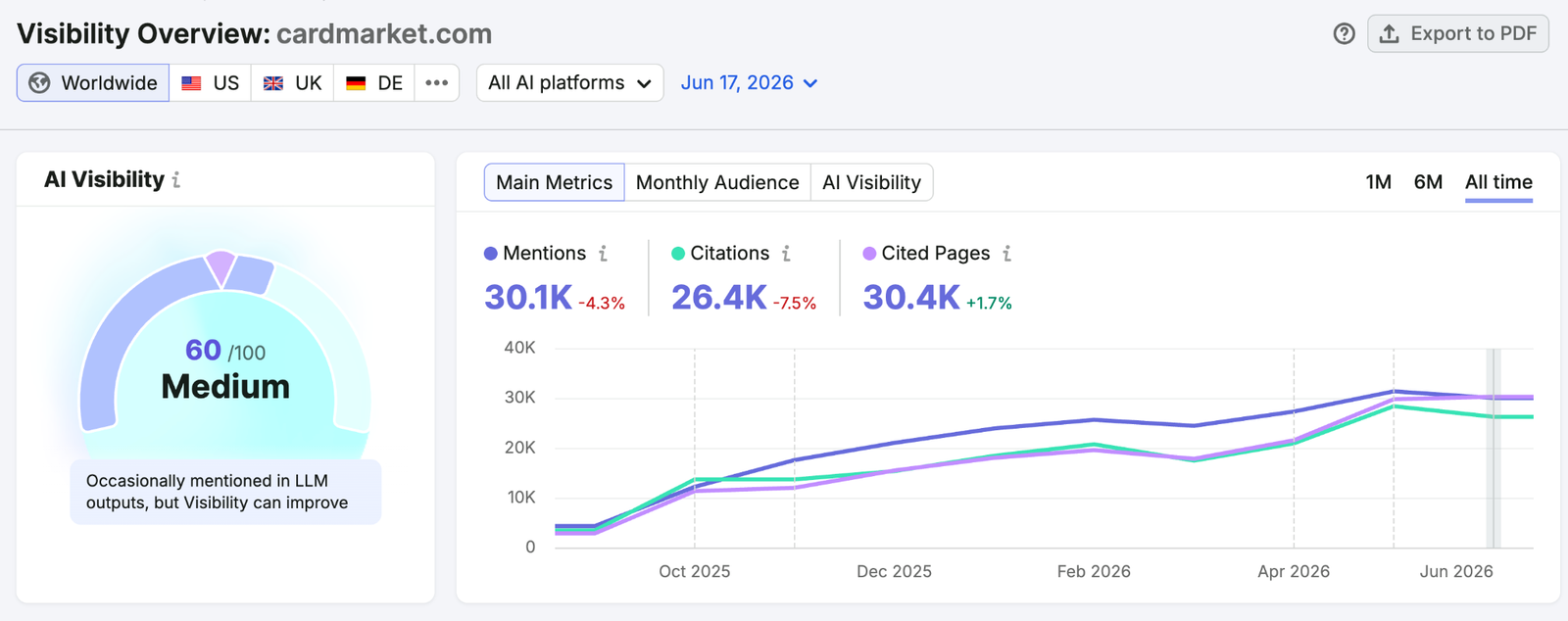The image size is (1568, 621).
Task: Click the 60/100 visibility score
Action: [x=225, y=351]
